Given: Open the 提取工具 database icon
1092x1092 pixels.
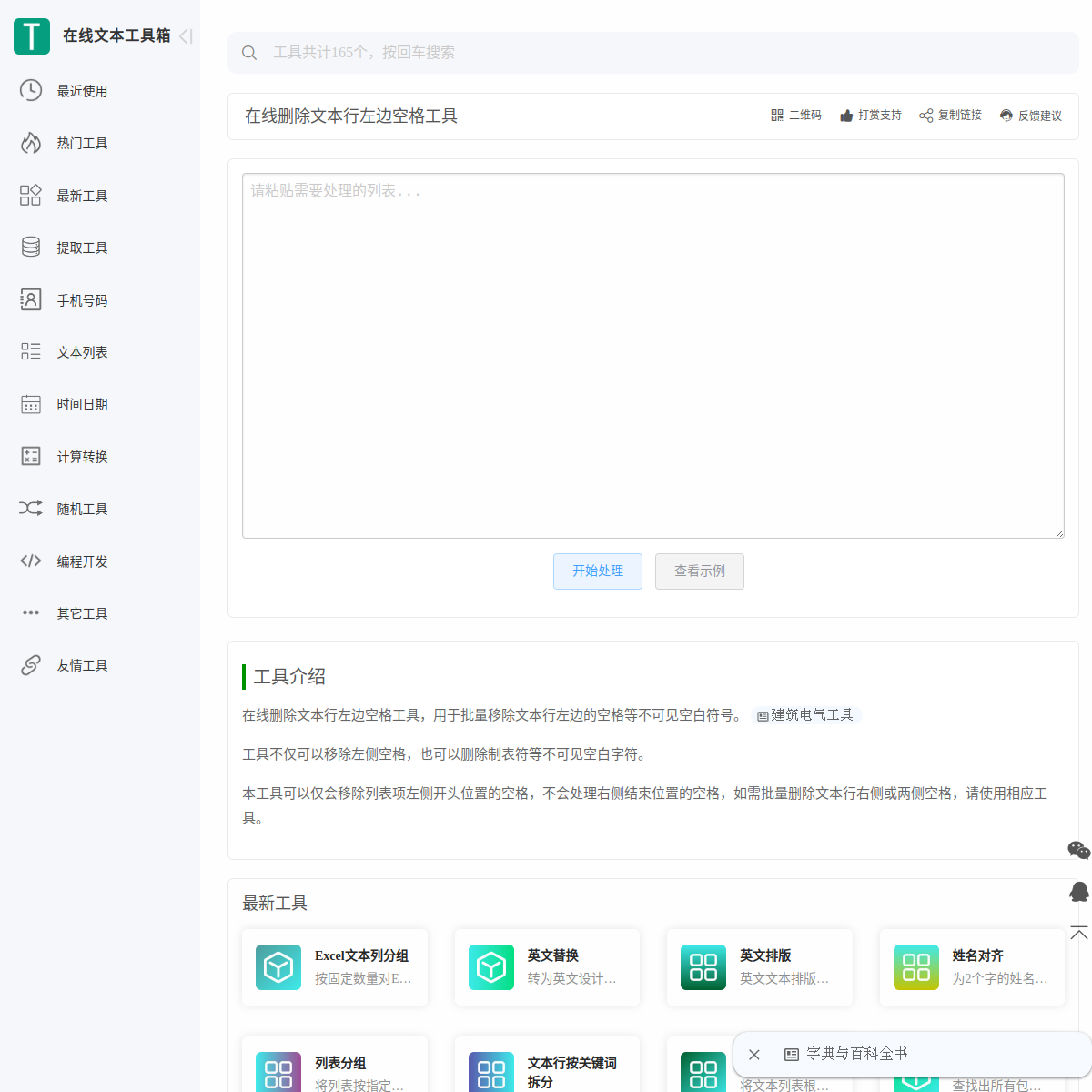Looking at the screenshot, I should click(x=31, y=248).
